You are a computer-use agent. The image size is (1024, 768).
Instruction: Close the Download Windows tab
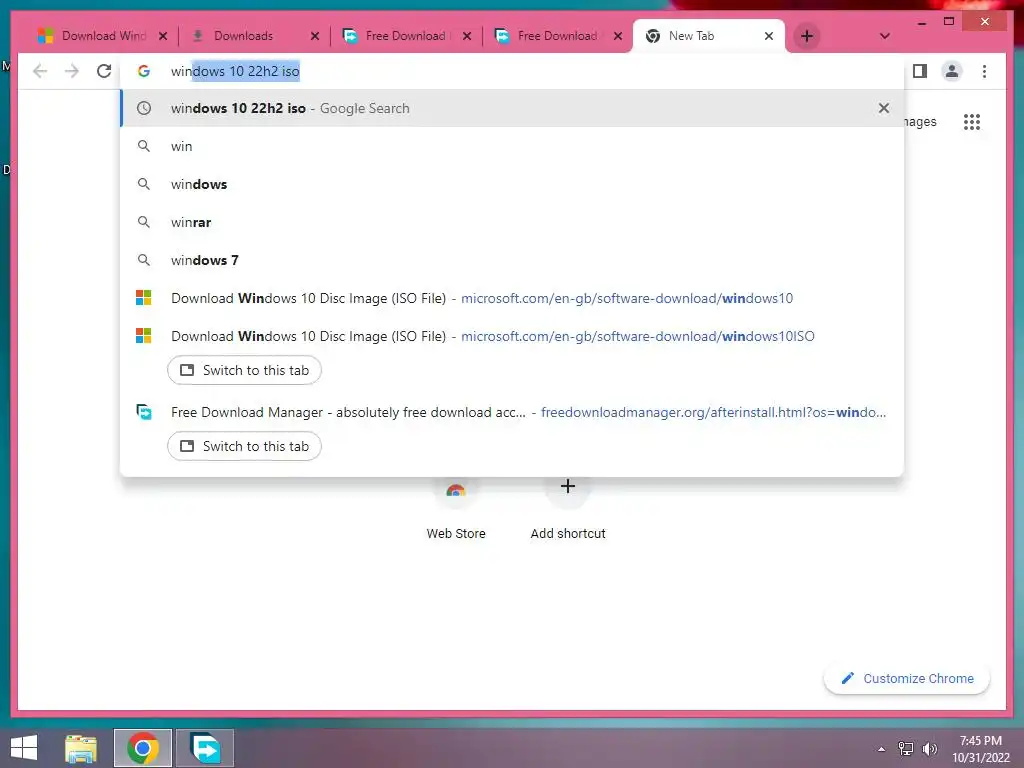[163, 36]
